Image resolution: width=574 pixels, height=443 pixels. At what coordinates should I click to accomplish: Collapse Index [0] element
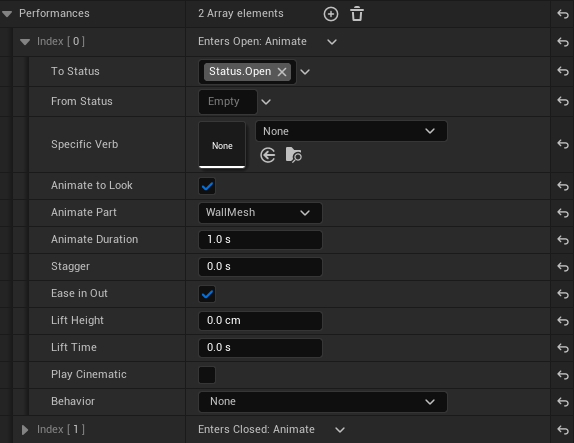coord(25,42)
